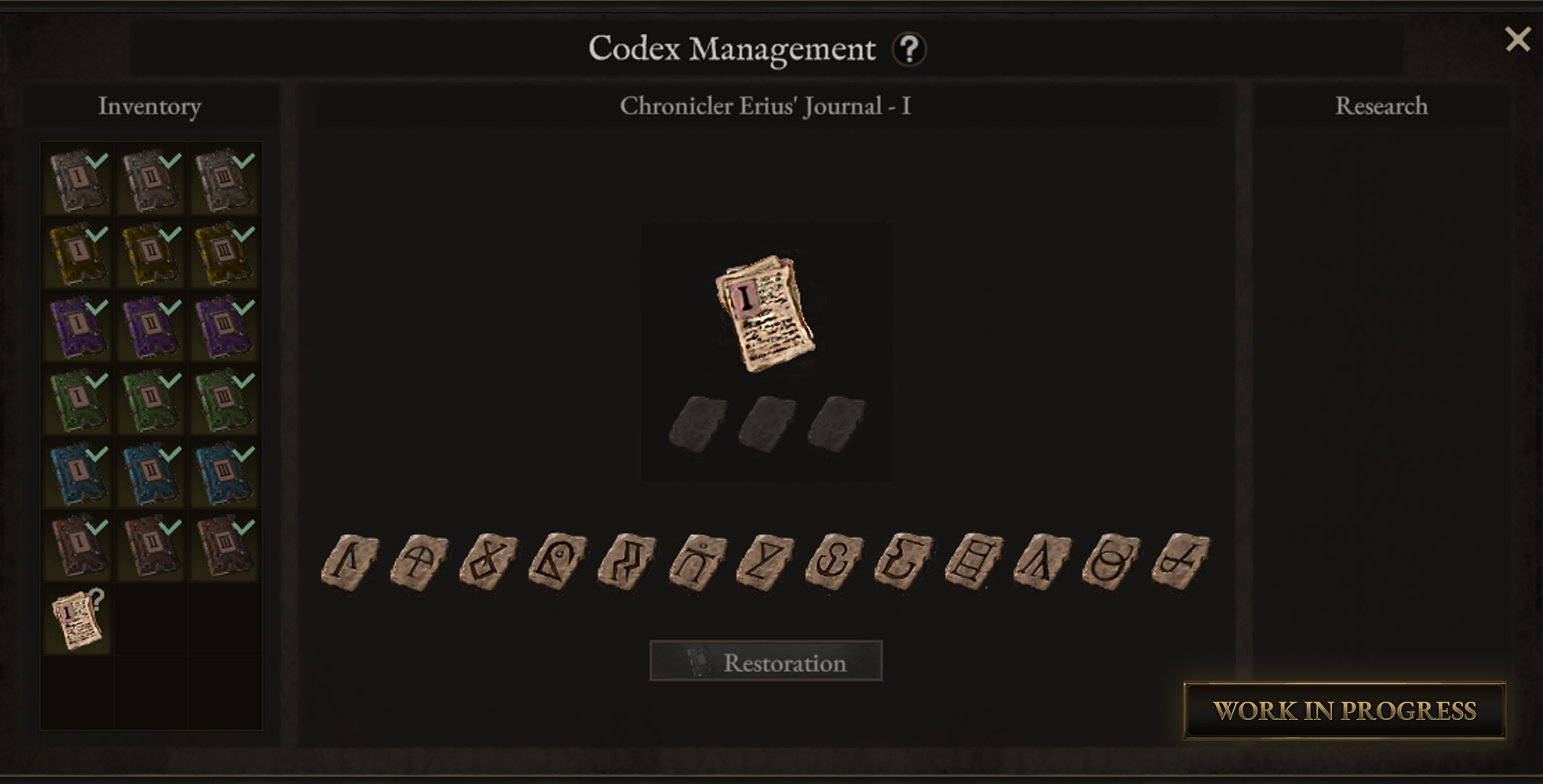Select the purple book volume I
Viewport: 1543px width, 784px height.
pyautogui.click(x=78, y=328)
